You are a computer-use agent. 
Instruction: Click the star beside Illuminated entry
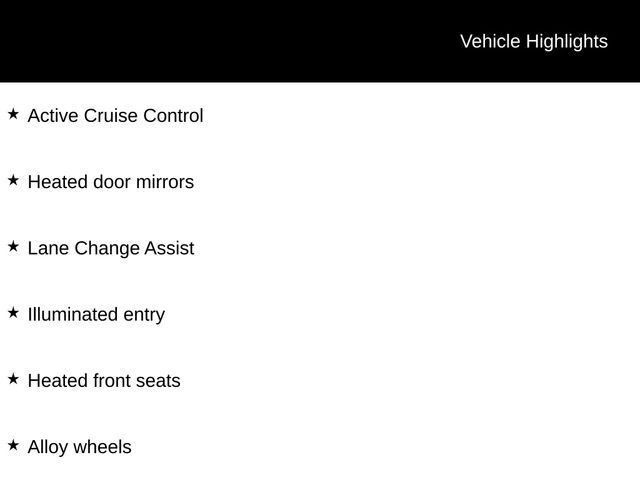13,312
